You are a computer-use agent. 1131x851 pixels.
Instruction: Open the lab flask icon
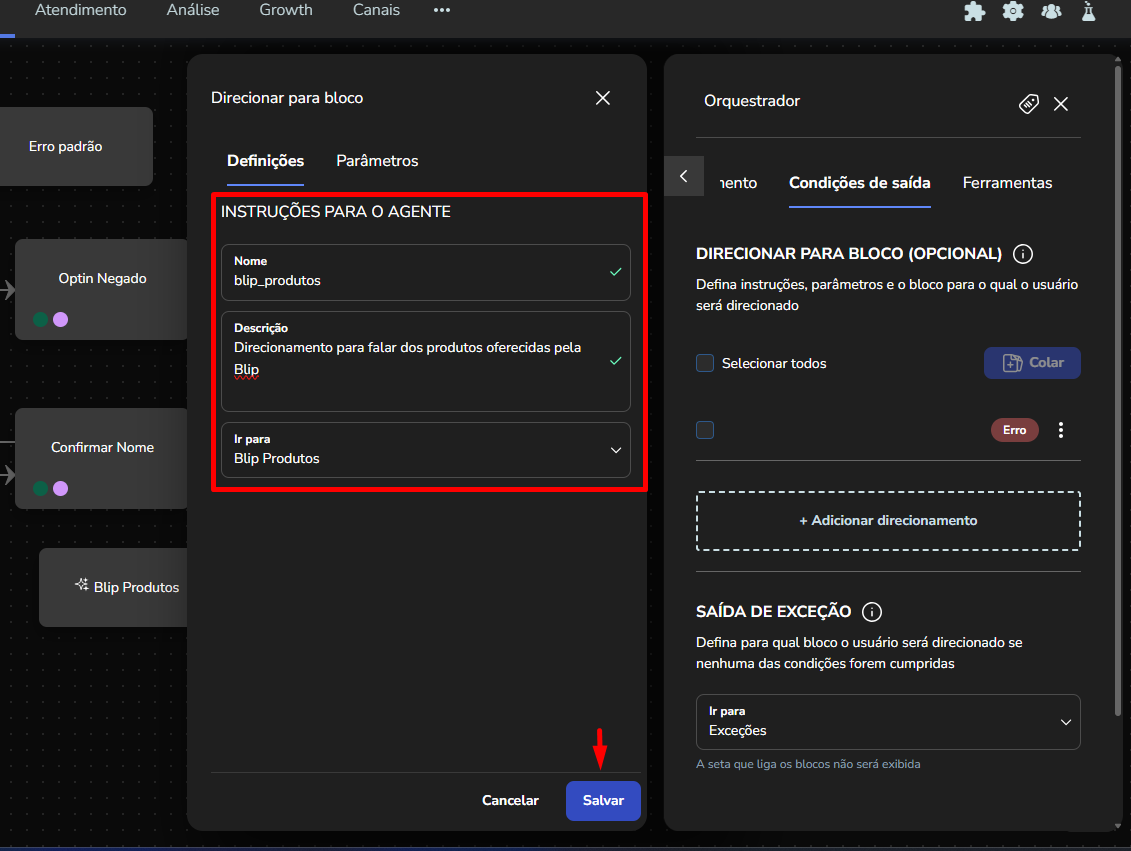(1089, 11)
